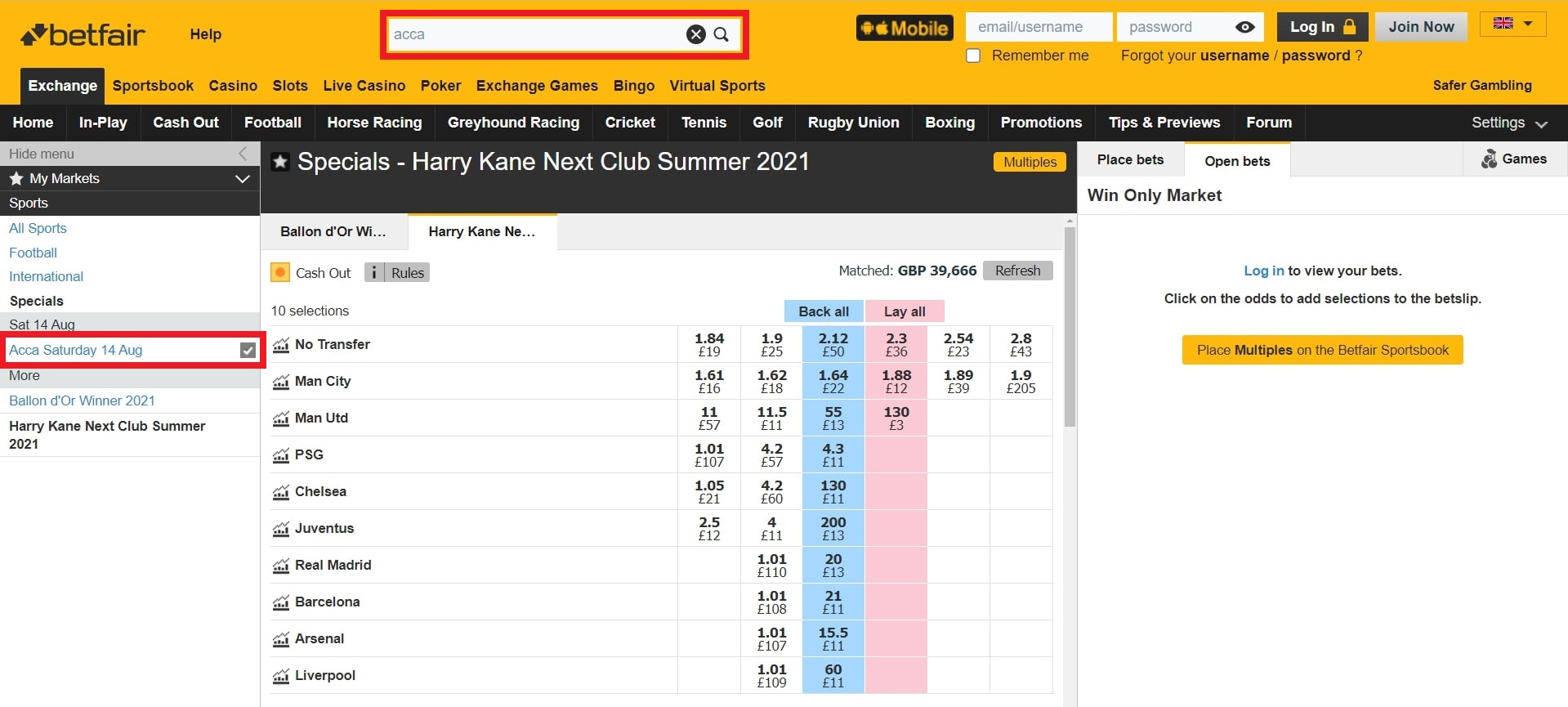Open the graph icon for Liverpool
1568x707 pixels.
[x=281, y=676]
